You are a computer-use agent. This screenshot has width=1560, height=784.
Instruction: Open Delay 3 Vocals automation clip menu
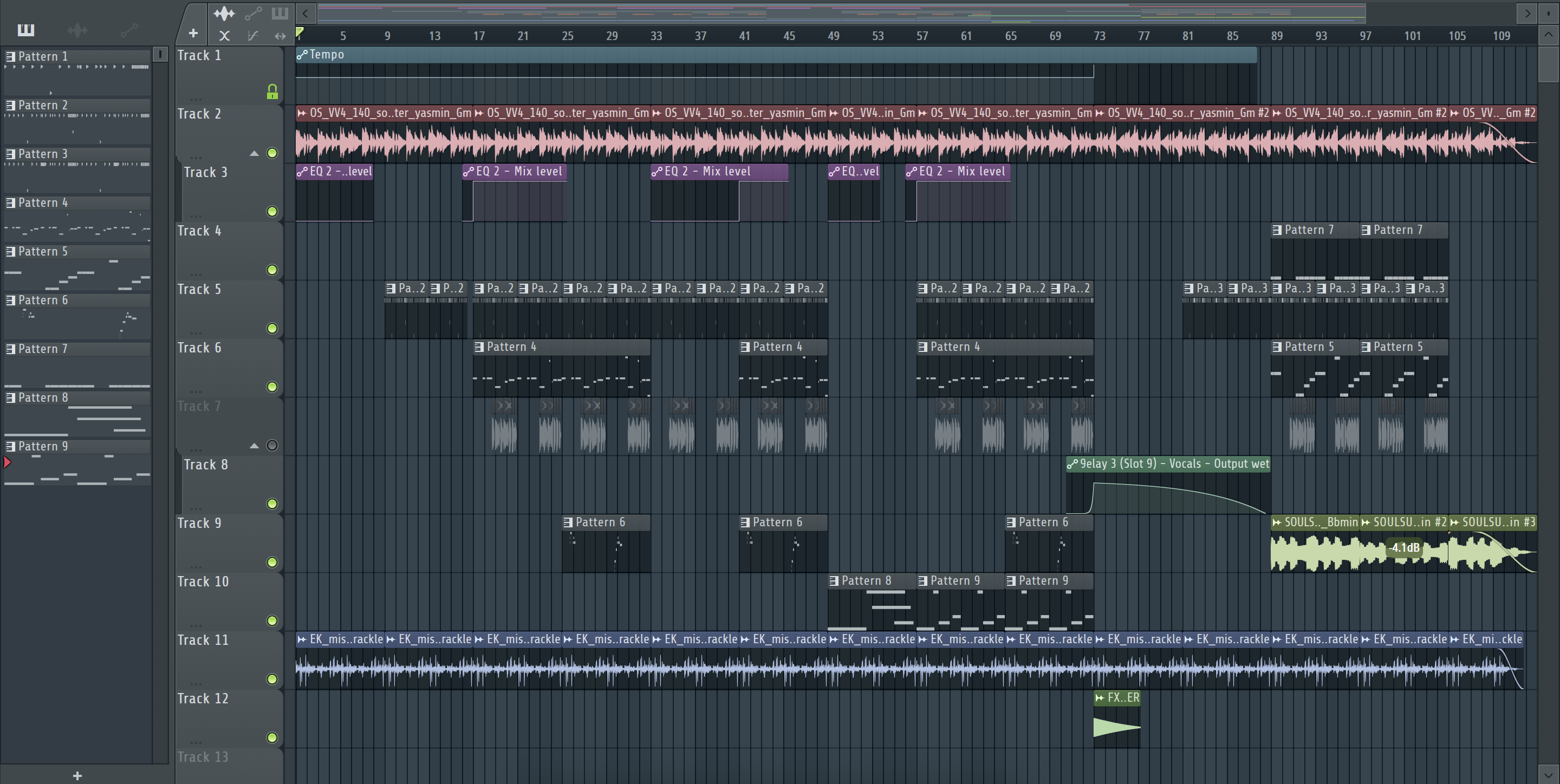pos(1072,465)
